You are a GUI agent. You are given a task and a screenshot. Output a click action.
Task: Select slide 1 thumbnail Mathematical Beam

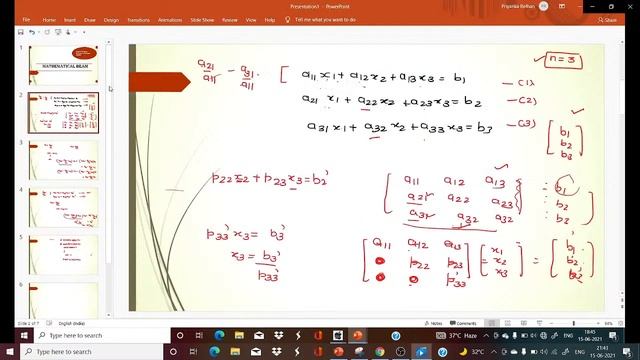(64, 65)
